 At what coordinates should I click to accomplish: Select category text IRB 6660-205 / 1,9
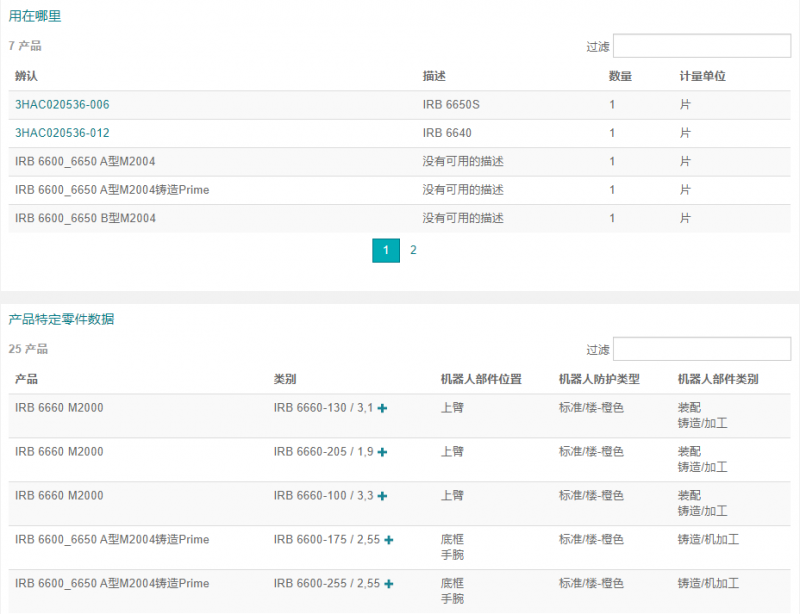[323, 452]
